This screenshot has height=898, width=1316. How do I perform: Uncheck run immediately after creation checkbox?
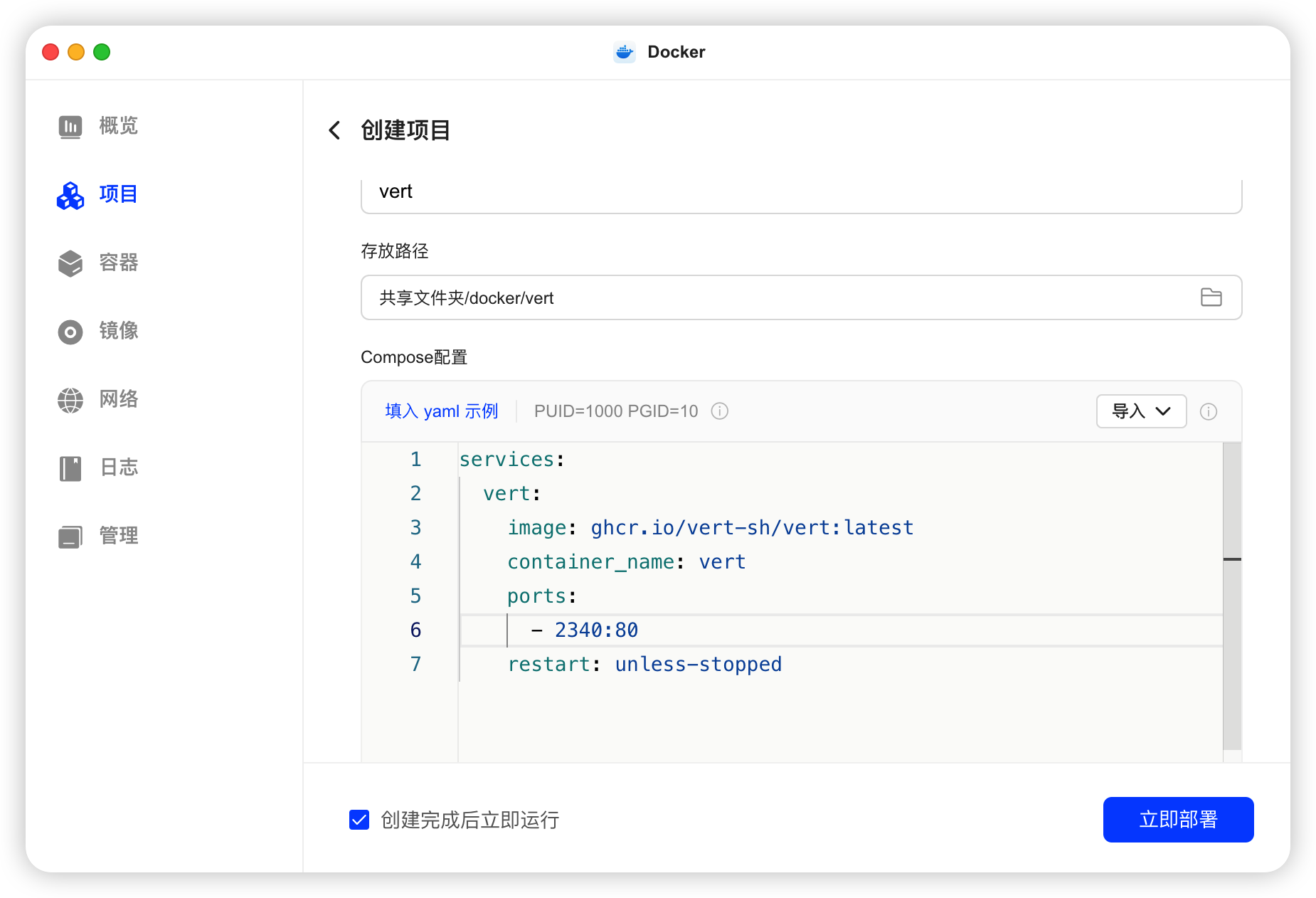tap(359, 820)
